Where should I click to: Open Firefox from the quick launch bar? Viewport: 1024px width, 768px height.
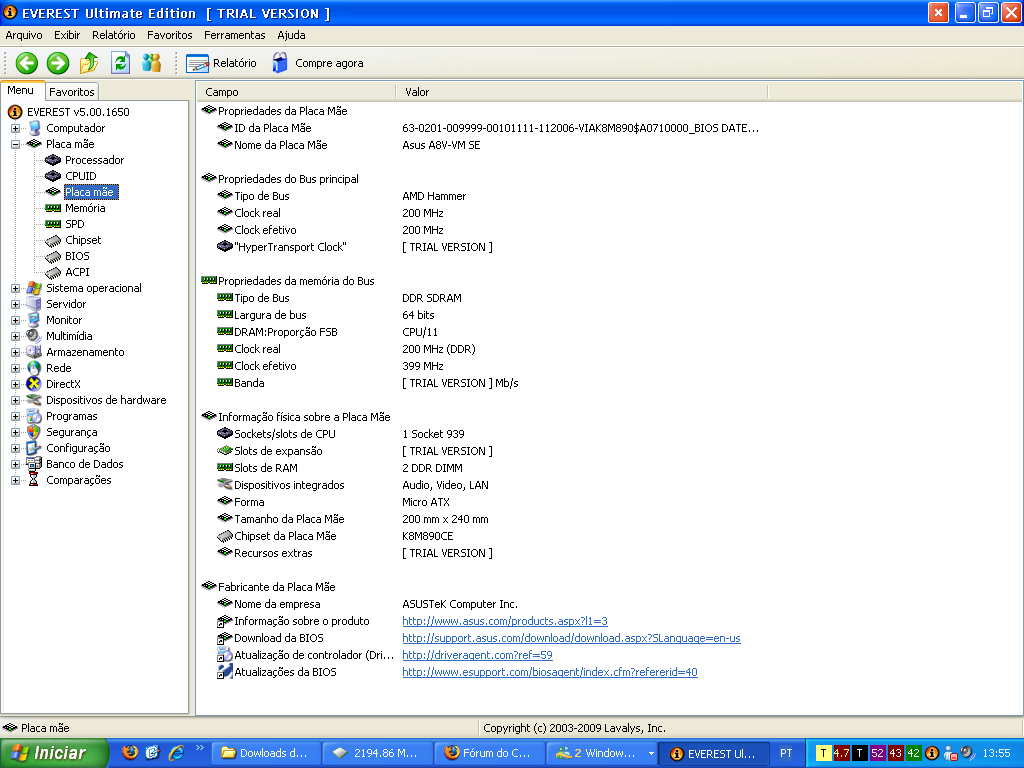129,752
